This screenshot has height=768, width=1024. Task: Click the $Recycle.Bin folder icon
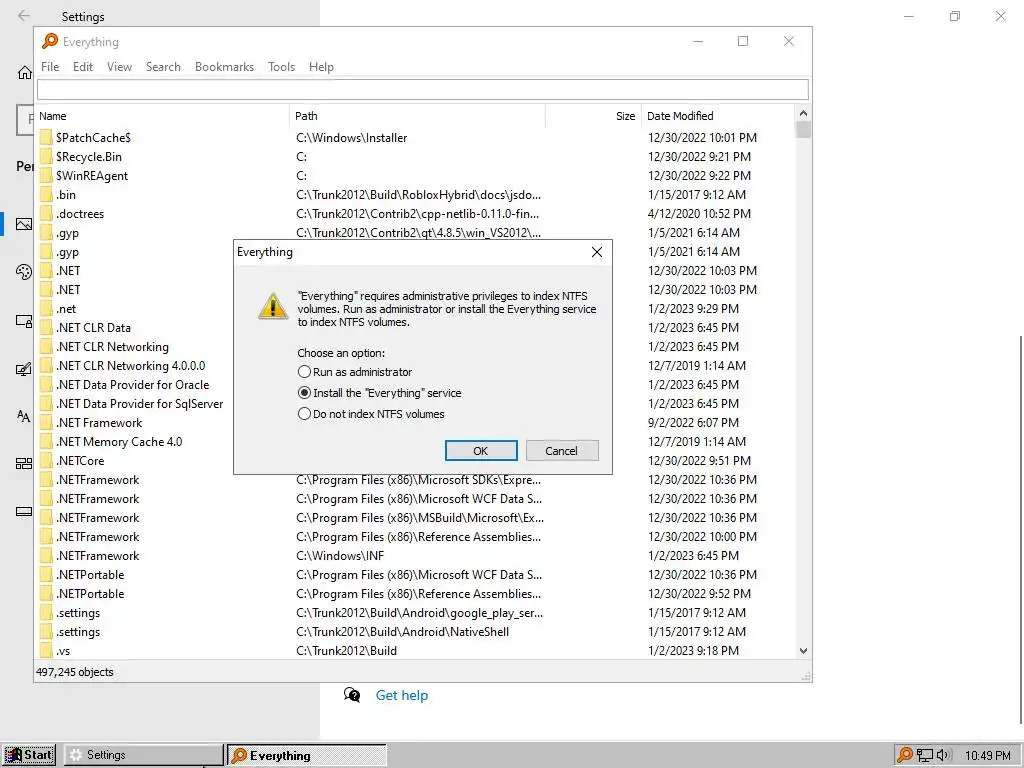point(46,157)
